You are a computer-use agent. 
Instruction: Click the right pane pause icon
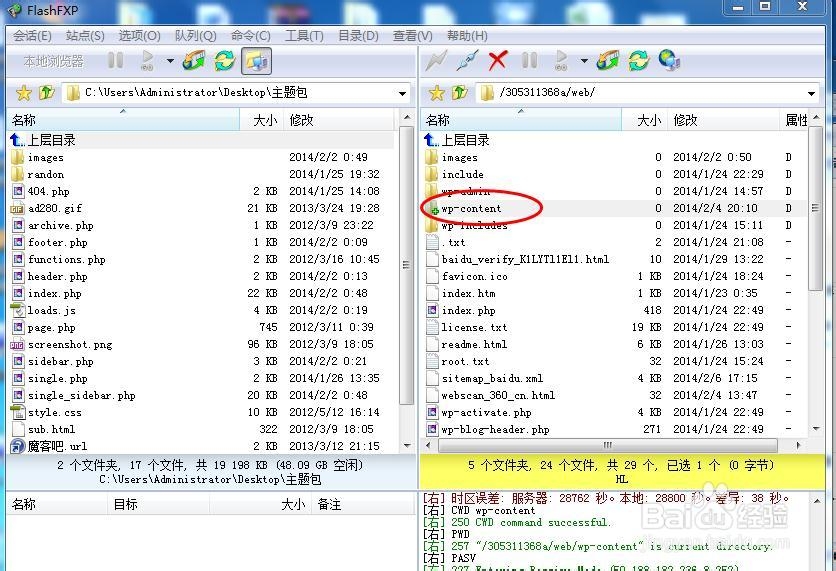(529, 61)
